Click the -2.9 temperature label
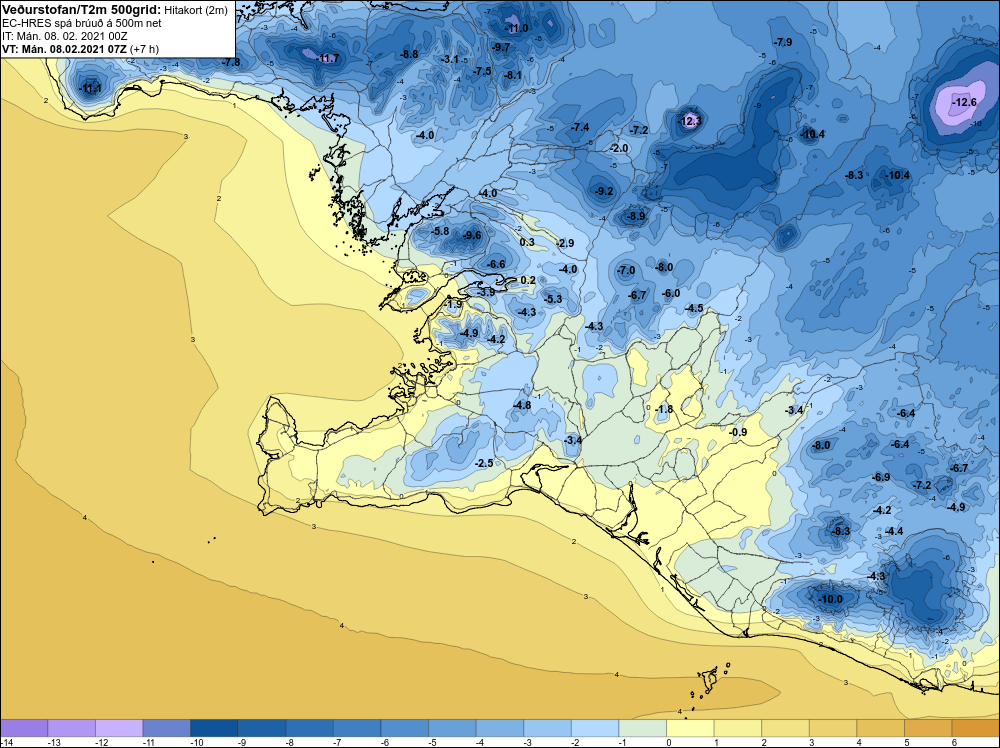 [564, 243]
